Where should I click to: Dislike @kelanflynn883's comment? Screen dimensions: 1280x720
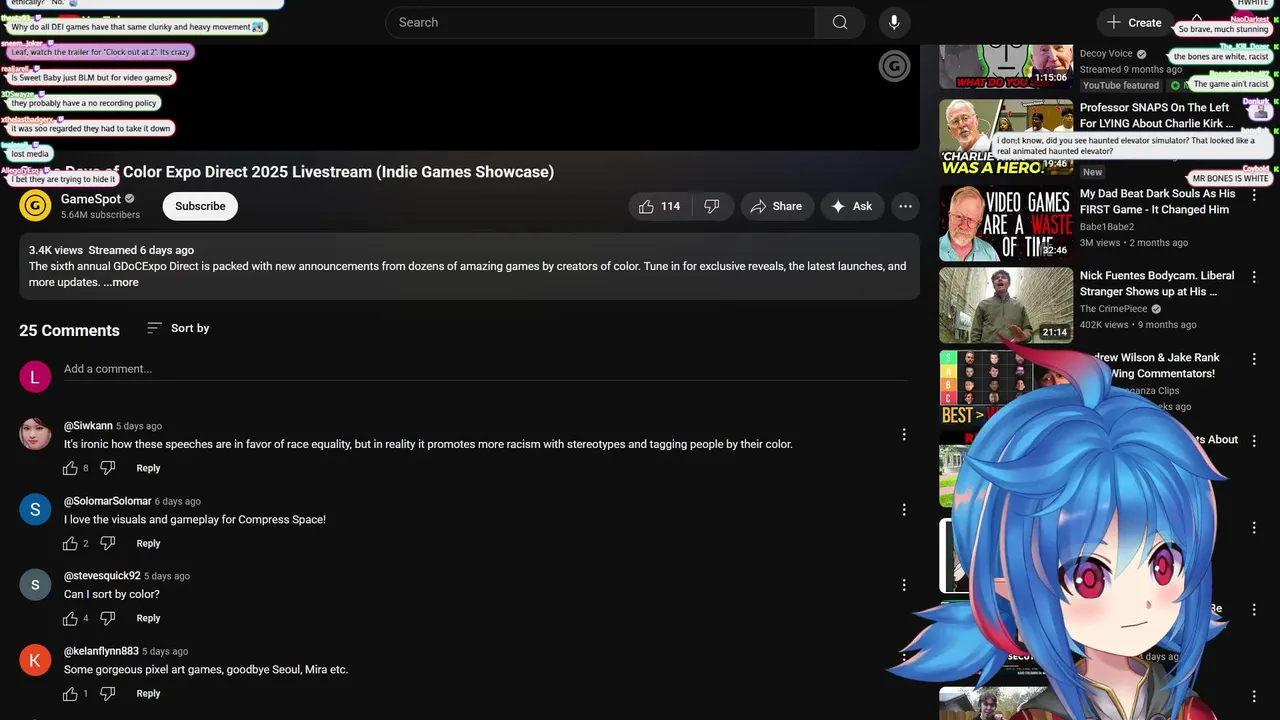coord(108,693)
